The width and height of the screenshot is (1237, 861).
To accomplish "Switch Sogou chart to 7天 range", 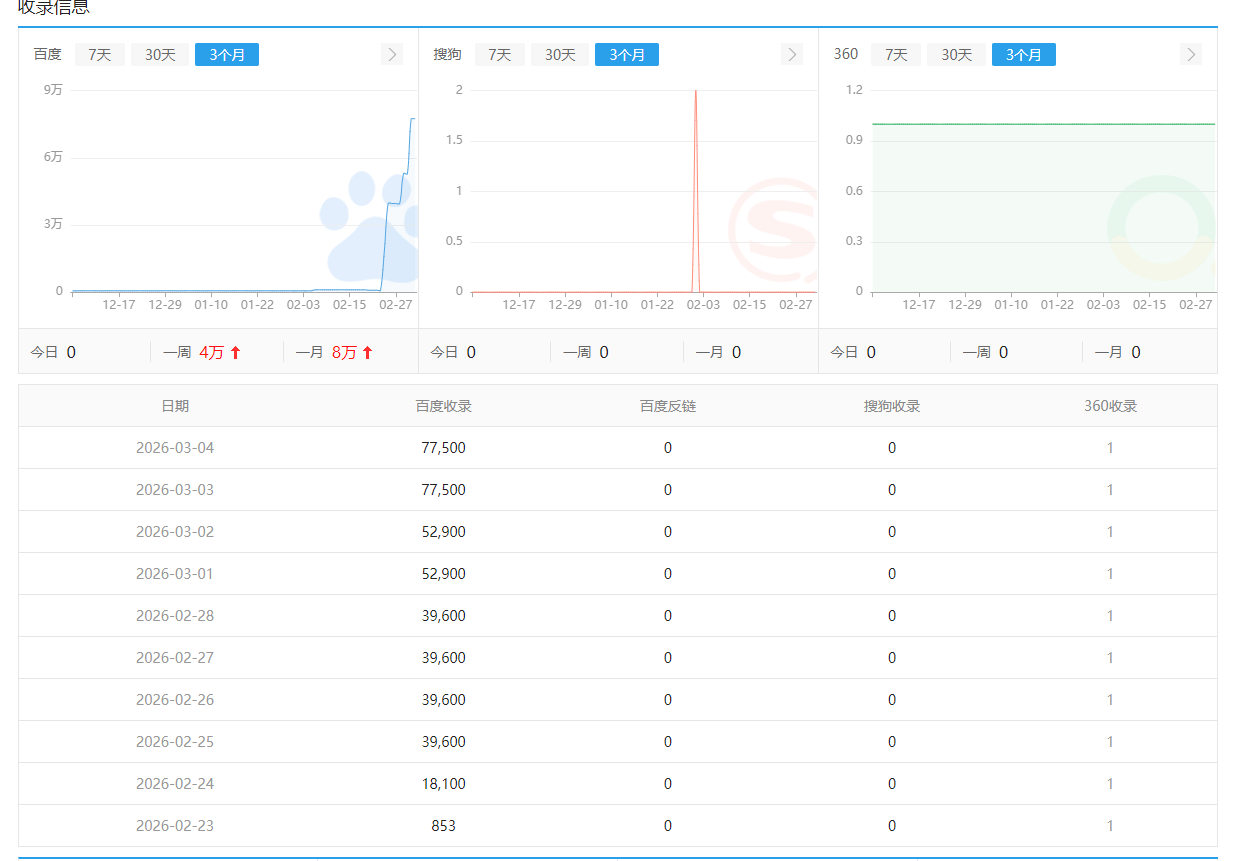I will (500, 55).
